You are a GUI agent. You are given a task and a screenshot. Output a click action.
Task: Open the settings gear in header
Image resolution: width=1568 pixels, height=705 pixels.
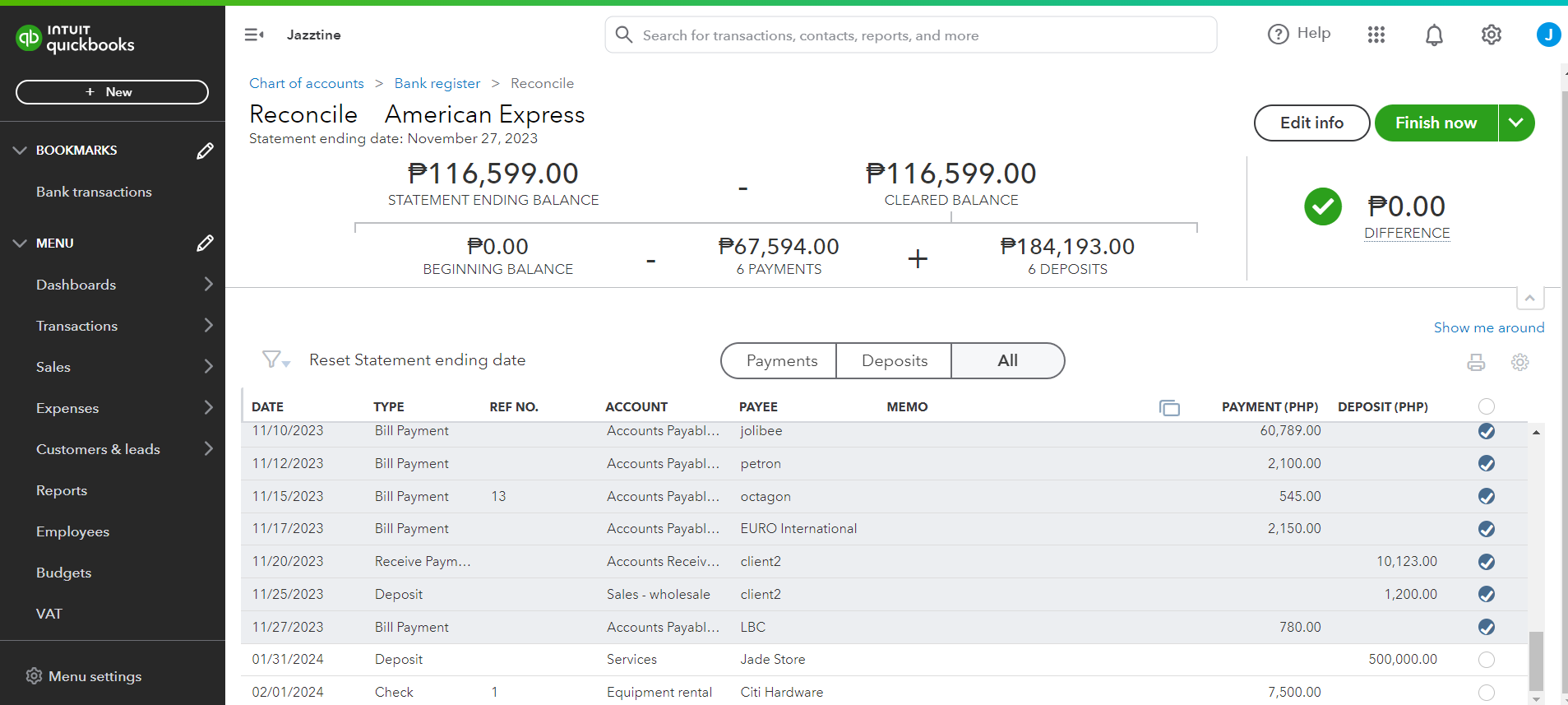point(1491,35)
